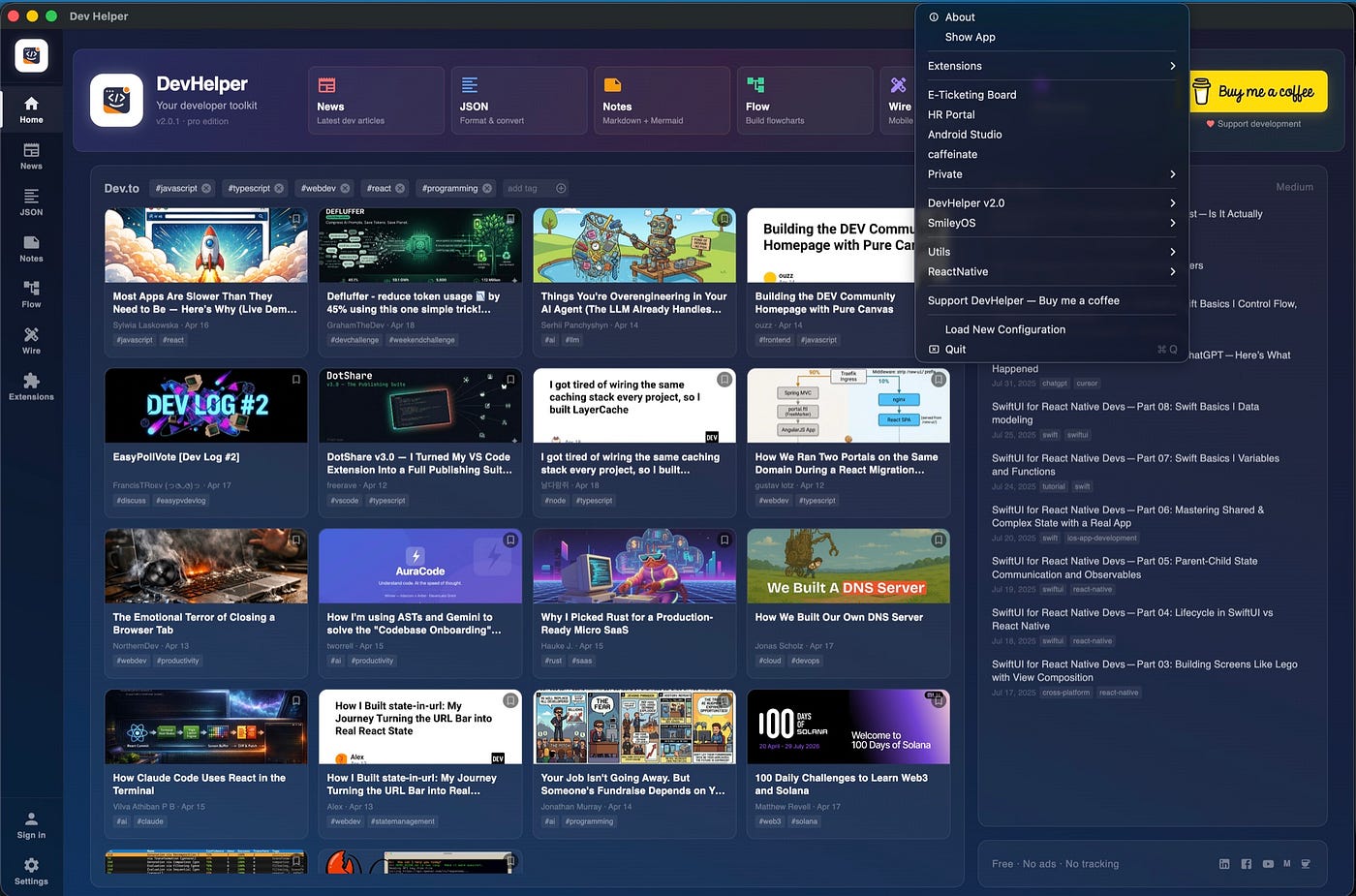1356x896 pixels.
Task: Select About in the tray menu
Action: (1052, 17)
